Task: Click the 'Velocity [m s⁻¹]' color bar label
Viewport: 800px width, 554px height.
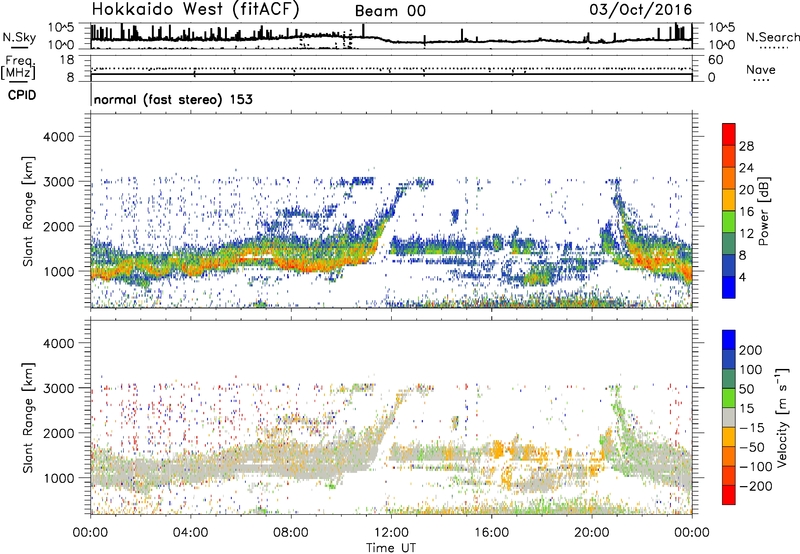Action: [x=781, y=417]
